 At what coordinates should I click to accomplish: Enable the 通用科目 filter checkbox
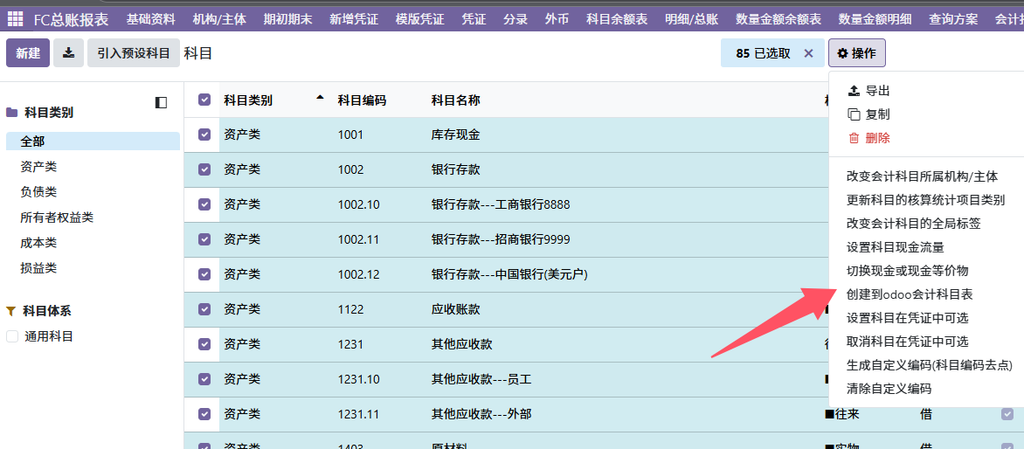pyautogui.click(x=12, y=337)
